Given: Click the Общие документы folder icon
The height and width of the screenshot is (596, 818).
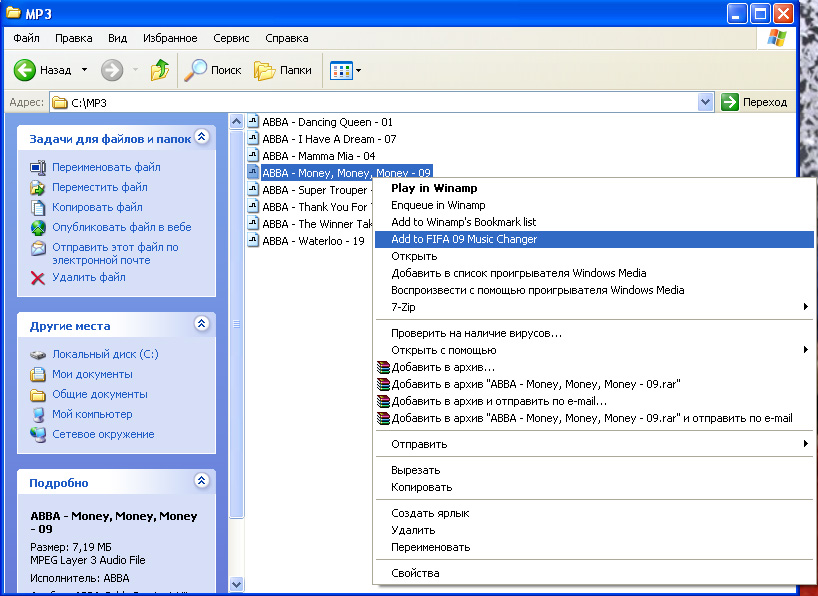Looking at the screenshot, I should 38,395.
